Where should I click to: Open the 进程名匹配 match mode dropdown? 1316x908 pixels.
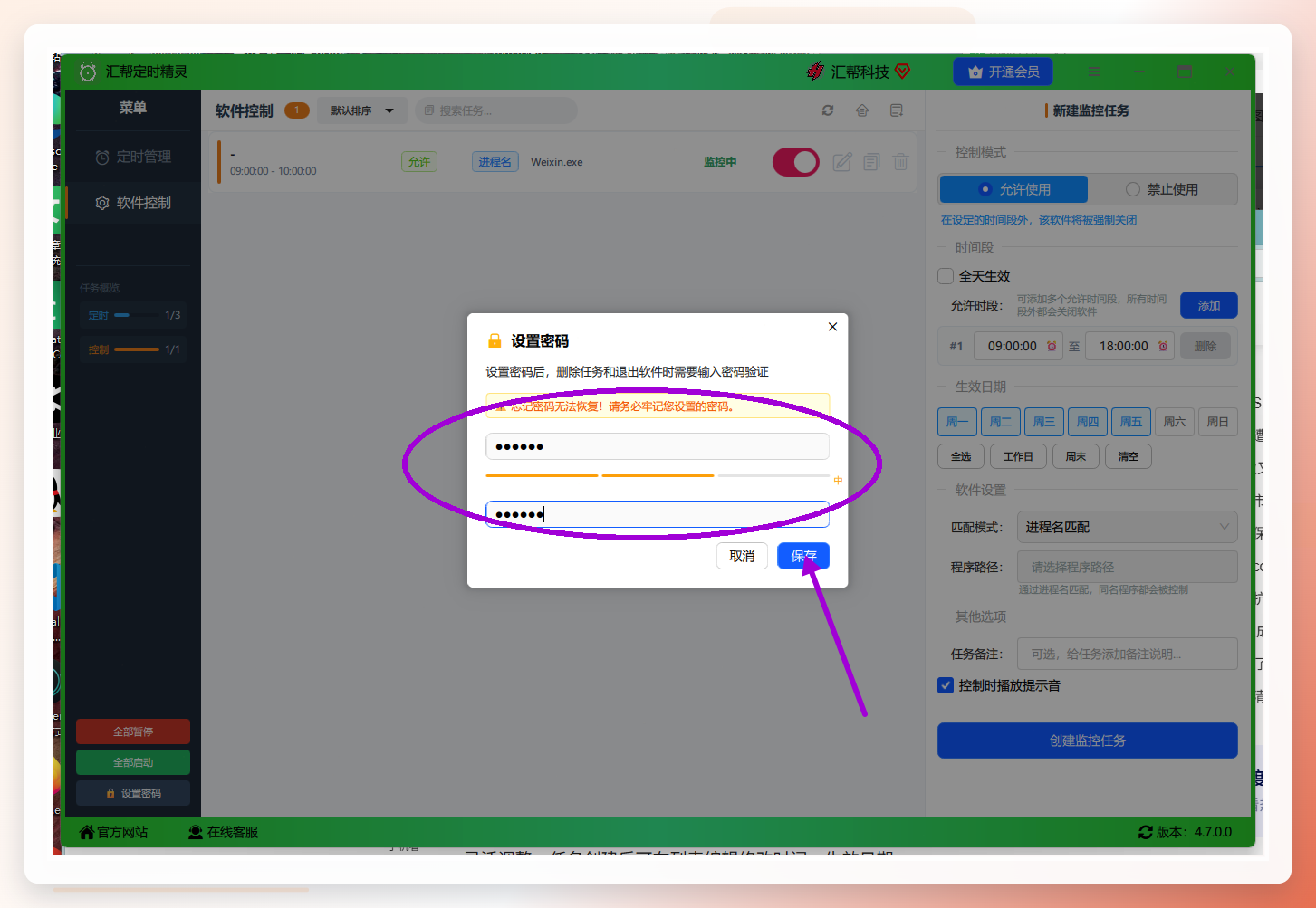(x=1128, y=527)
